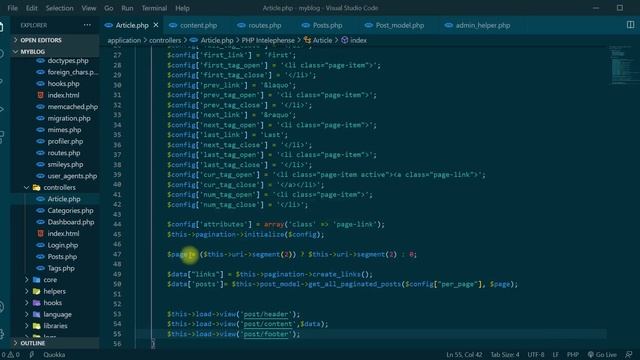Image resolution: width=640 pixels, height=360 pixels.
Task: Click Go Live in status bar
Action: 602,354
